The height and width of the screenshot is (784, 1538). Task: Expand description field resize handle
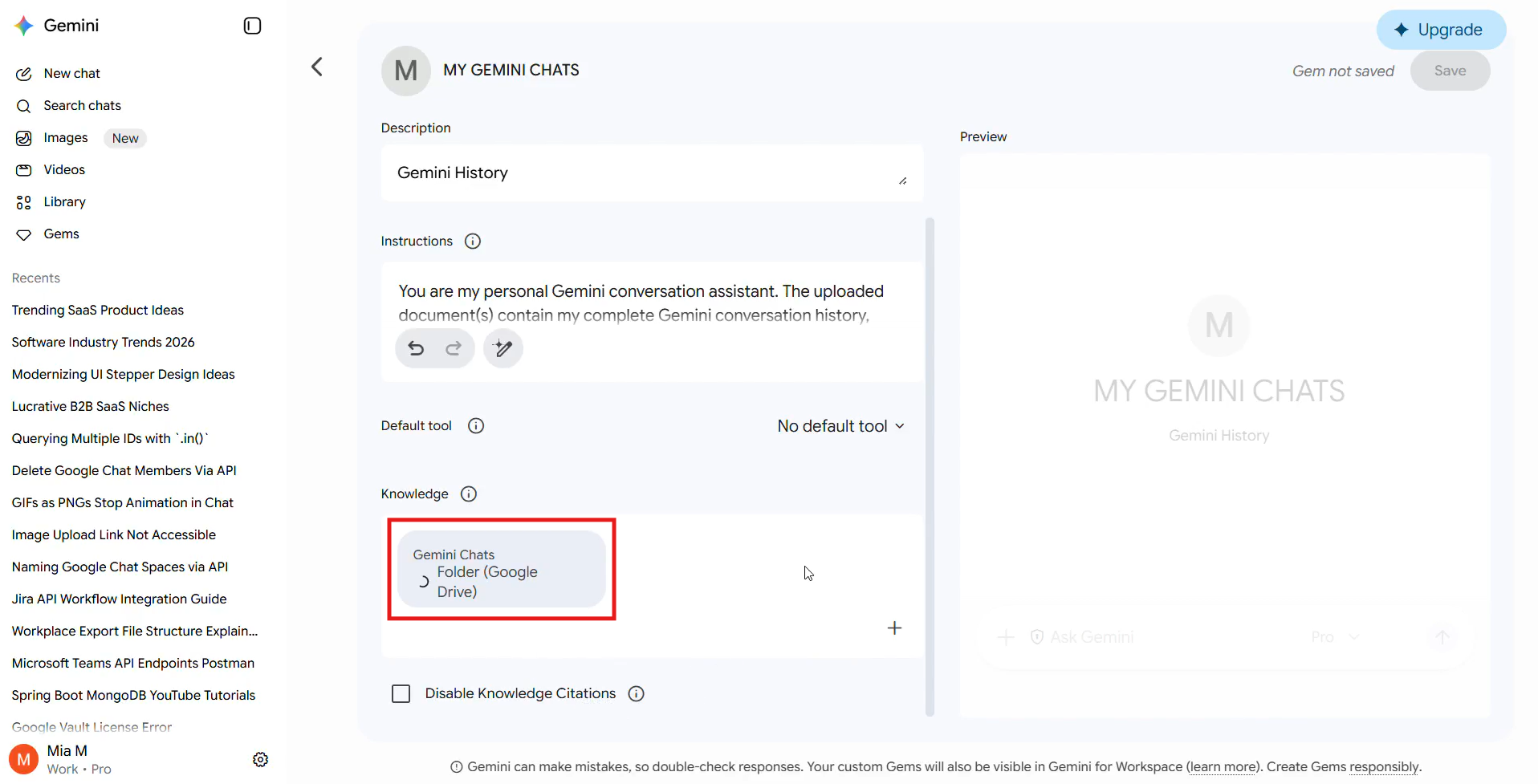[903, 181]
